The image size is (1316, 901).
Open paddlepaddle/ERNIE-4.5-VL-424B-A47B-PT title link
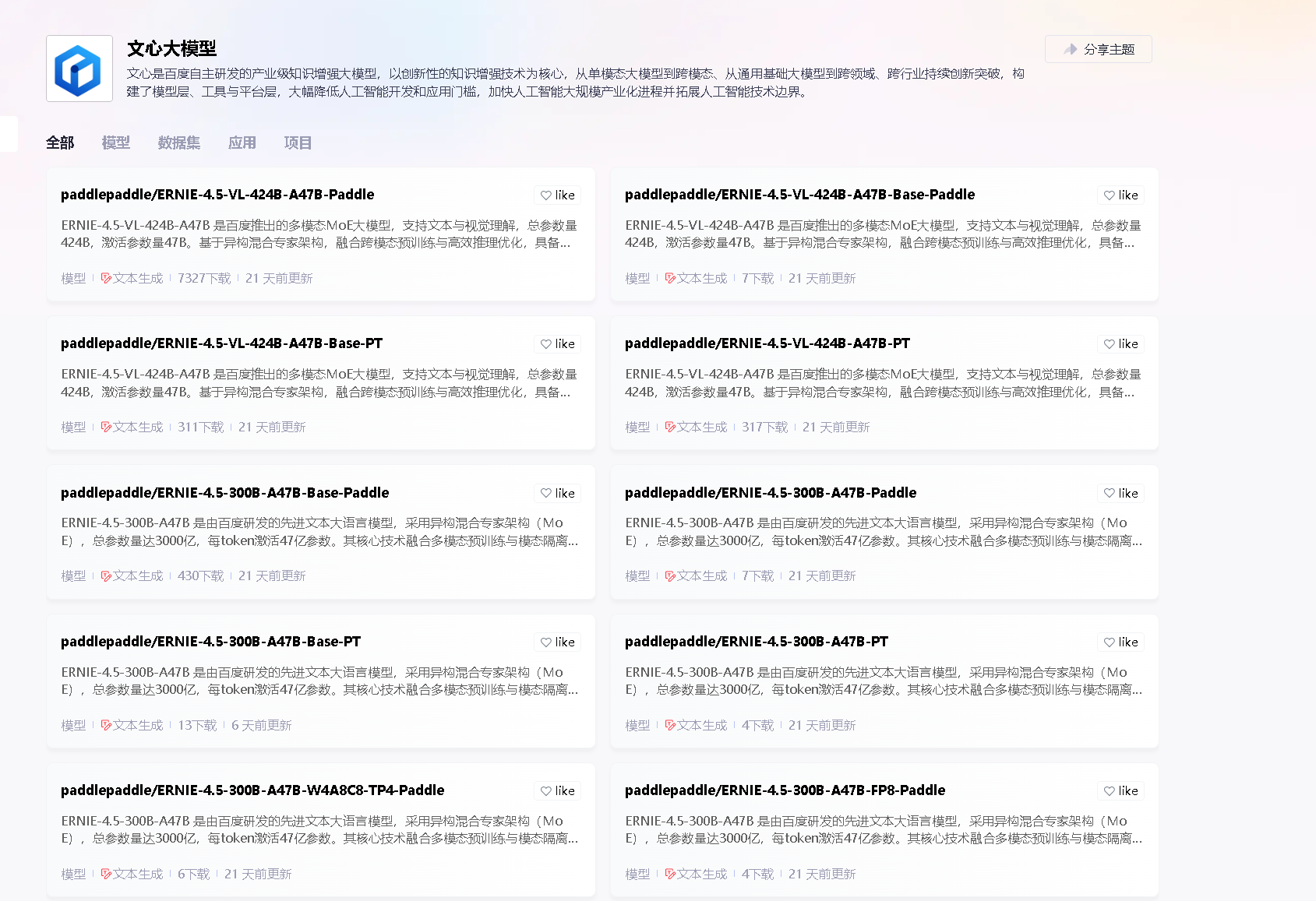click(x=767, y=343)
